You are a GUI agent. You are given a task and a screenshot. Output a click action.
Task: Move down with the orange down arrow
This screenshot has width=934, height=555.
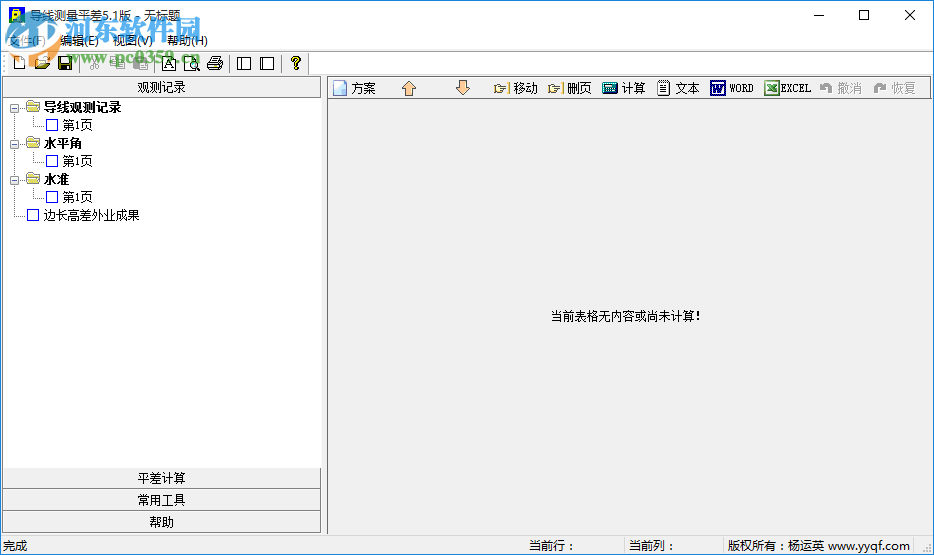(x=463, y=88)
